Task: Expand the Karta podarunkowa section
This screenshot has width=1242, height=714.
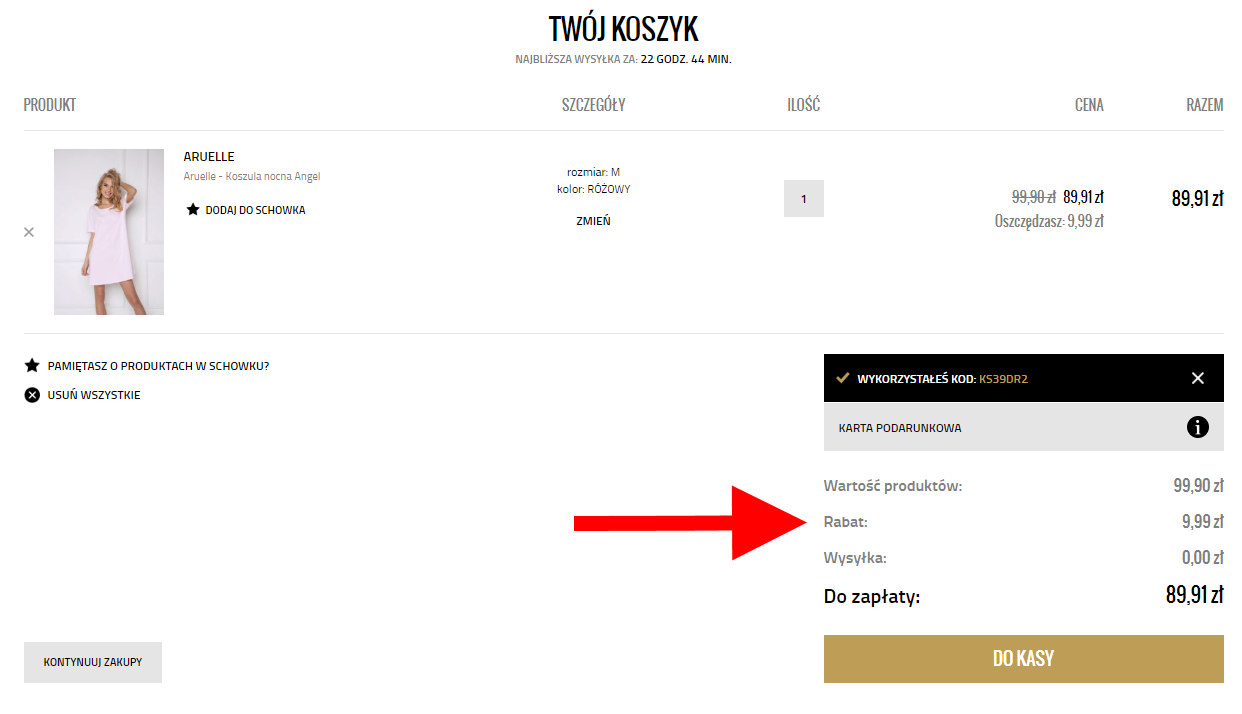Action: (1024, 427)
